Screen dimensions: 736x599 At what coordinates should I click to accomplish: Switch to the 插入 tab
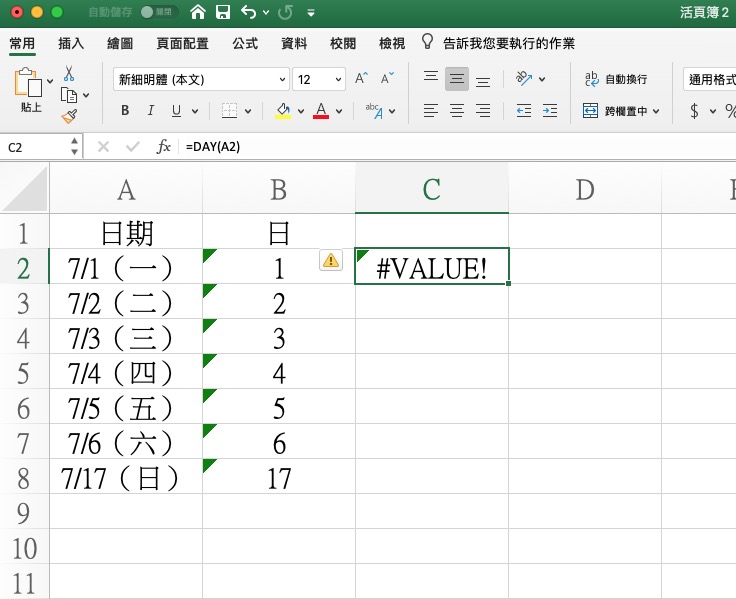(x=71, y=44)
